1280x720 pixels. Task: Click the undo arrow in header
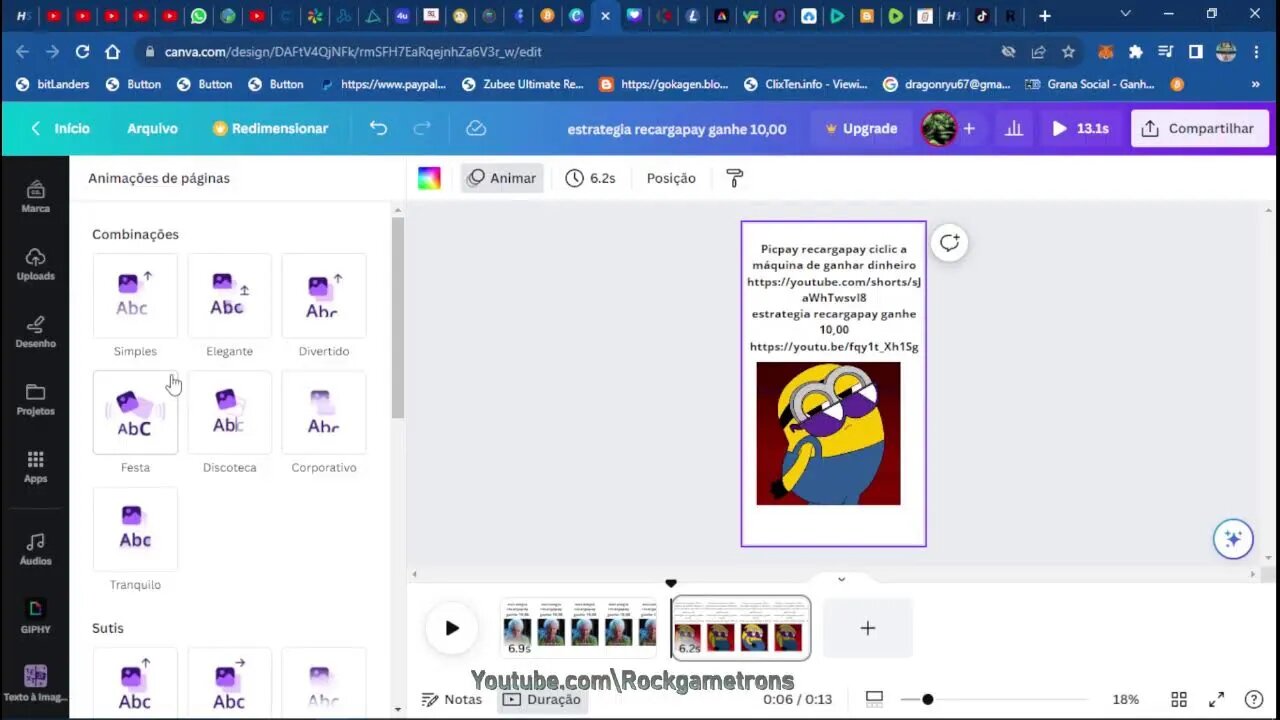[x=378, y=128]
